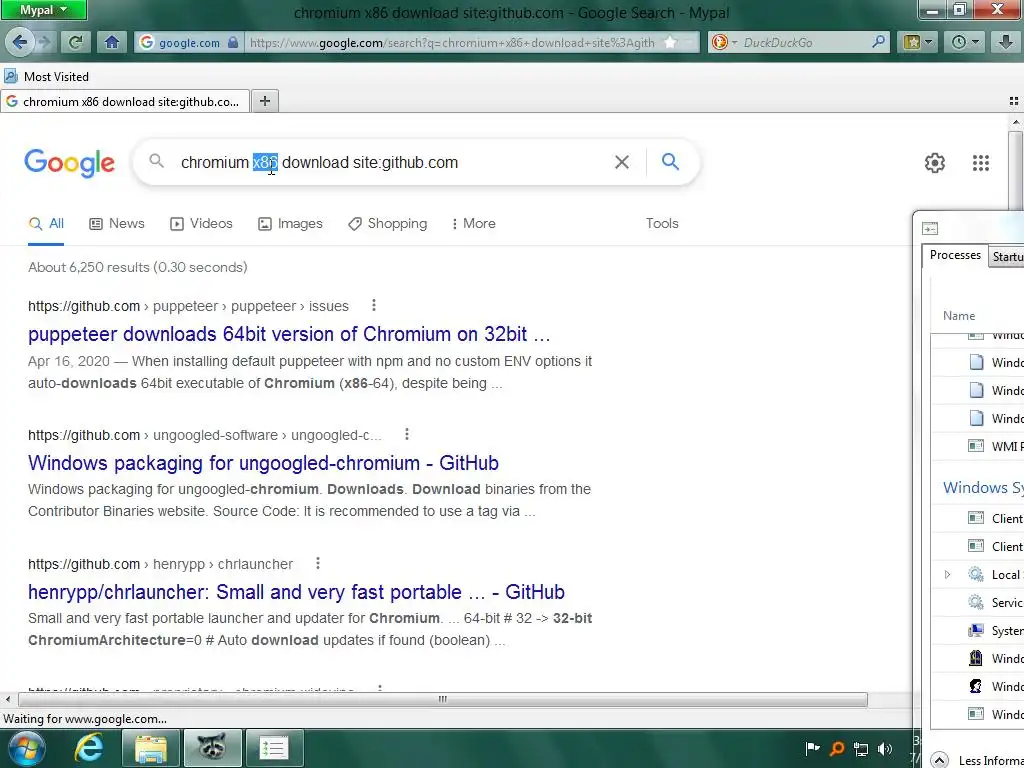Open the downloads arrow button

tap(1006, 42)
